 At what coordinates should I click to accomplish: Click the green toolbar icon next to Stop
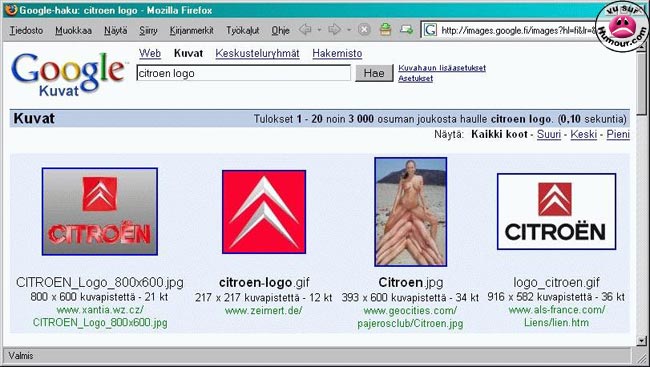(x=386, y=29)
